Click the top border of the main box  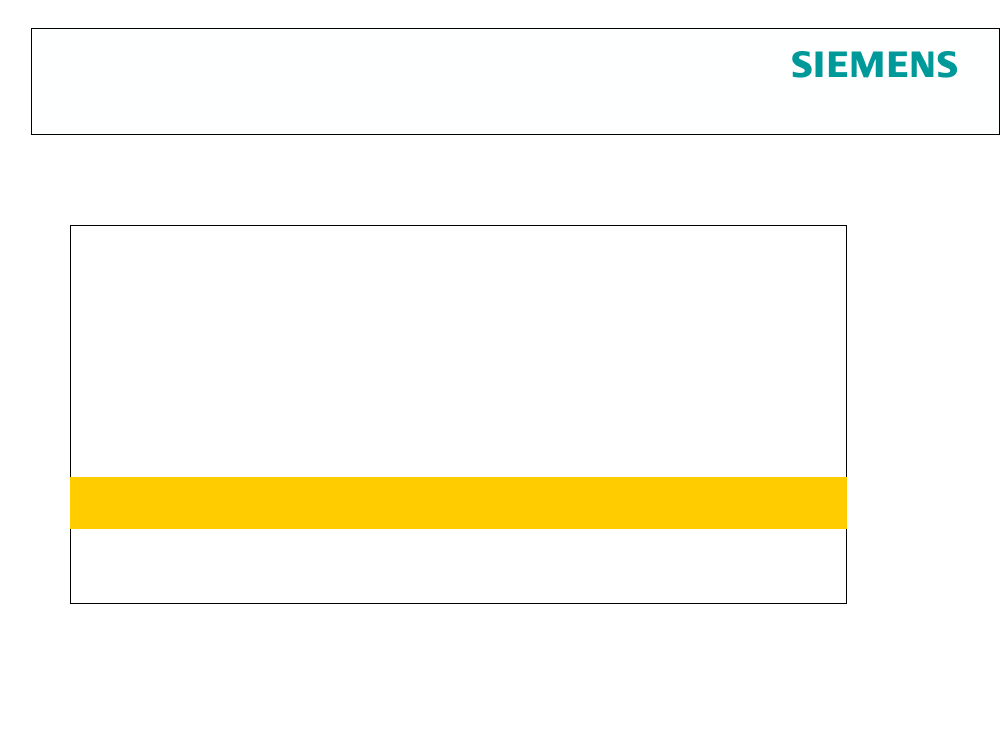[459, 225]
